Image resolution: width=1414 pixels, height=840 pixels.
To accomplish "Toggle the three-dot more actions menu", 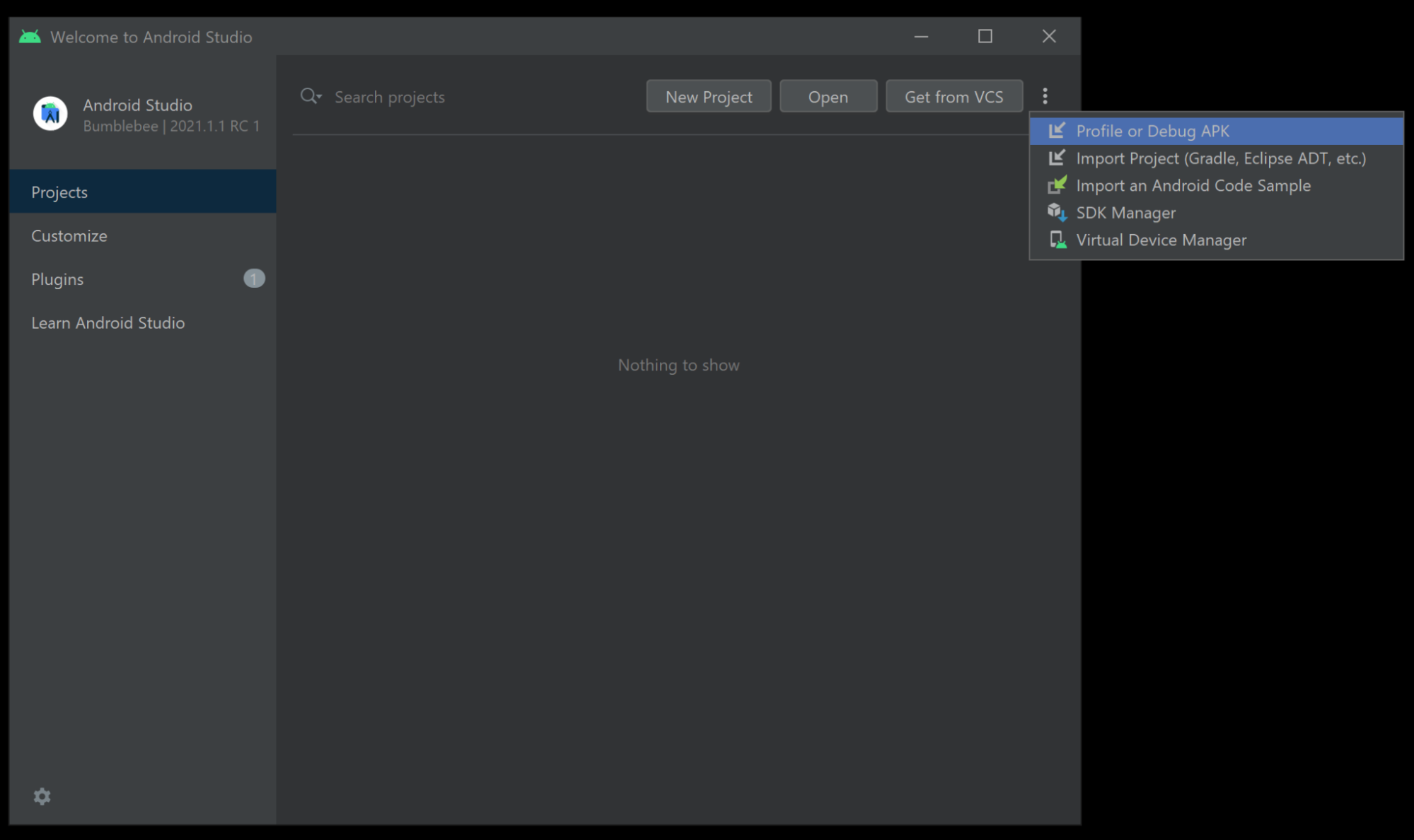I will pyautogui.click(x=1045, y=96).
